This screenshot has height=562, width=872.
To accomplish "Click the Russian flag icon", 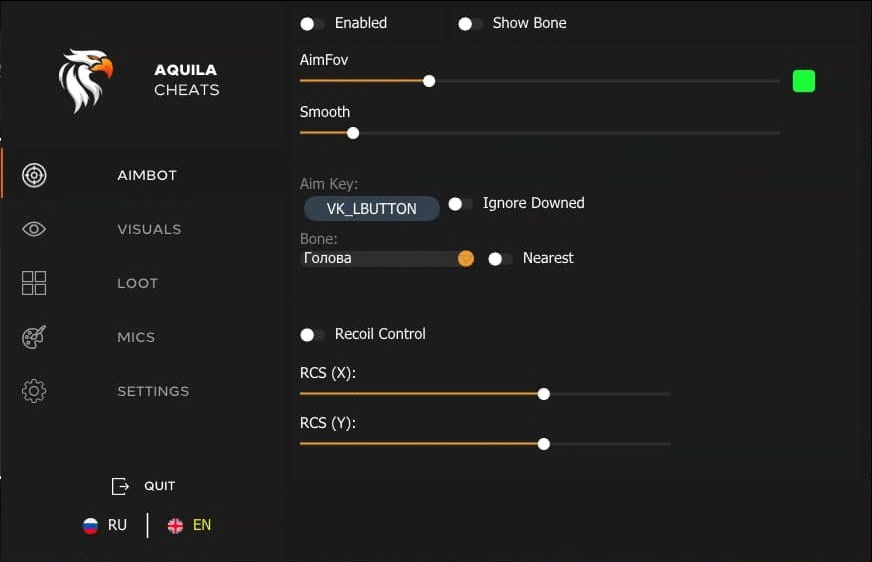I will tap(90, 525).
